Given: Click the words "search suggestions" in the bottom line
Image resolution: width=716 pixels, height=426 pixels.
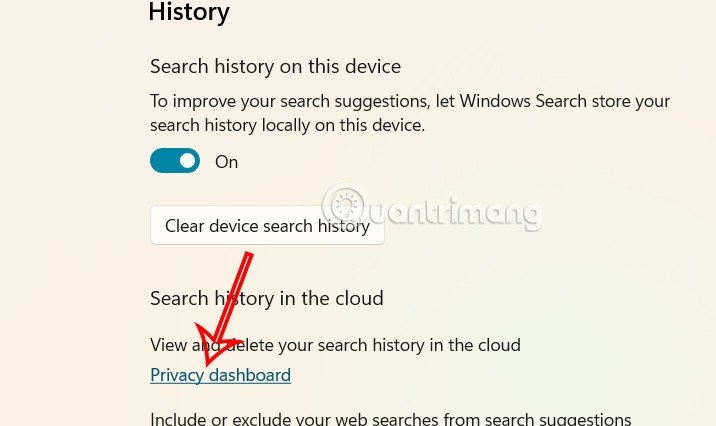Looking at the screenshot, I should click(x=561, y=419).
